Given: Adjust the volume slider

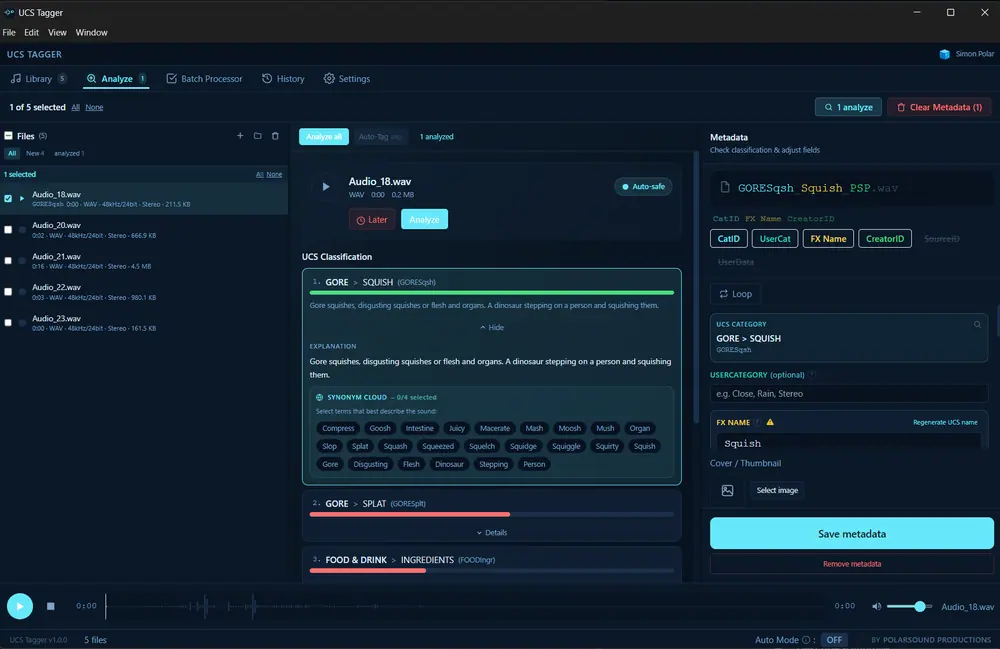Looking at the screenshot, I should click(x=909, y=606).
